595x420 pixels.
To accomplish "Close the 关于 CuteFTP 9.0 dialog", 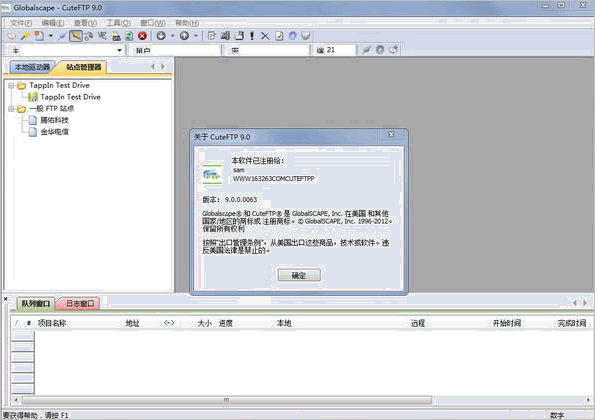I will 391,134.
